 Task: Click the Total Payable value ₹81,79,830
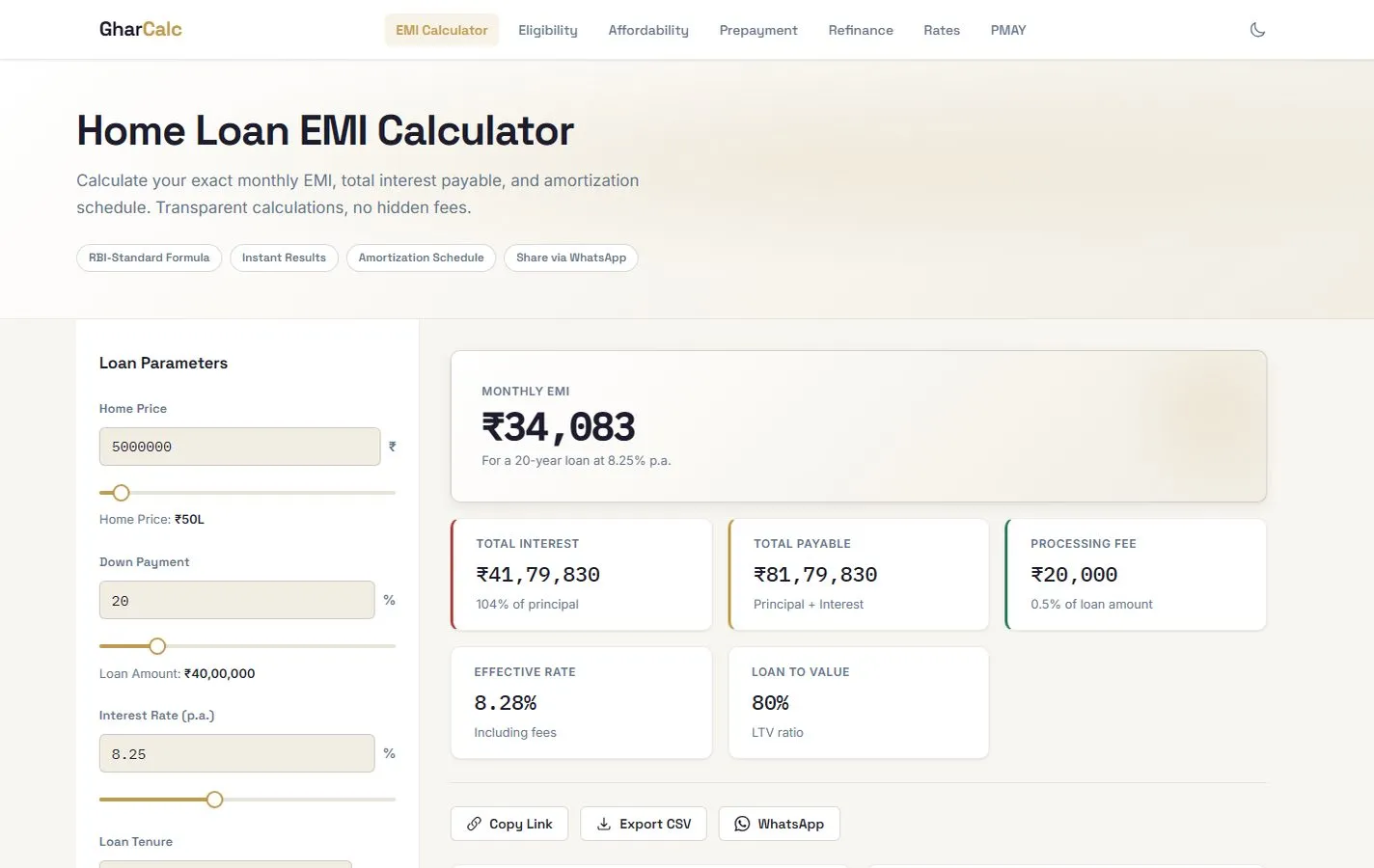(815, 575)
